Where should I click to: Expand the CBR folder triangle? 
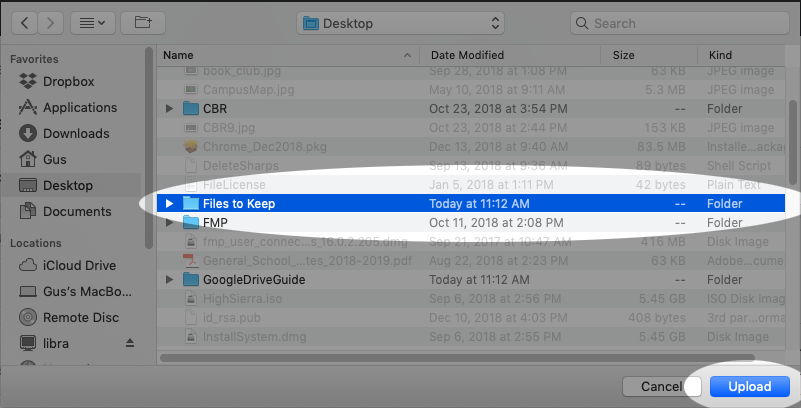pyautogui.click(x=169, y=108)
